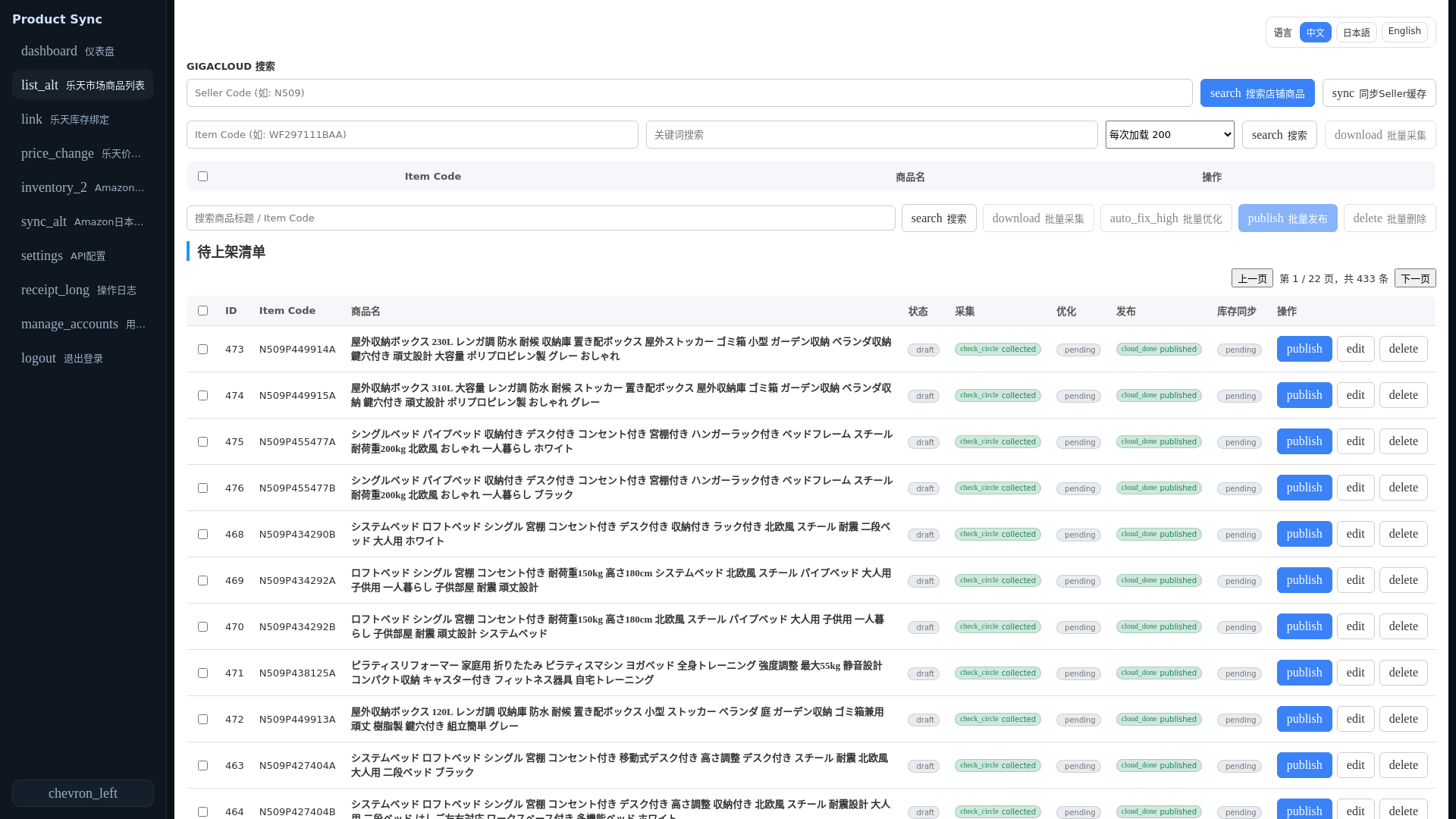
Task: Publish item N509P449914A
Action: pyautogui.click(x=1304, y=349)
